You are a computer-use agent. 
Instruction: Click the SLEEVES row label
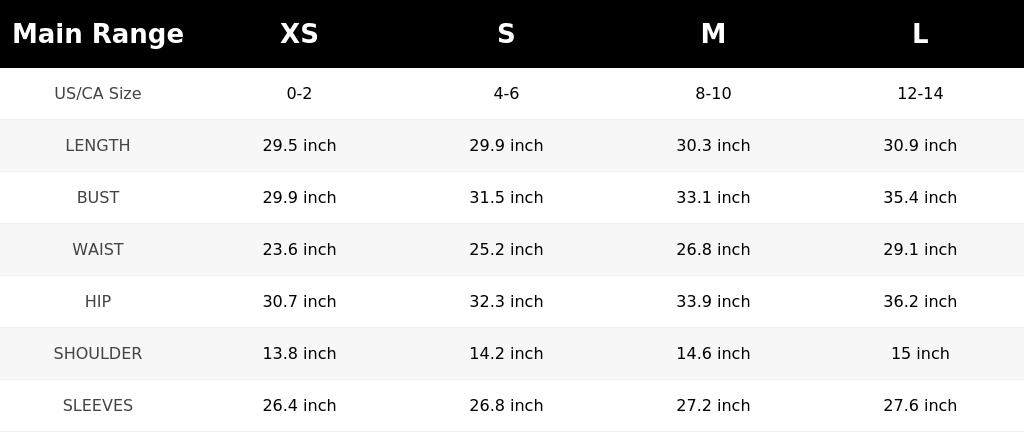(x=98, y=406)
